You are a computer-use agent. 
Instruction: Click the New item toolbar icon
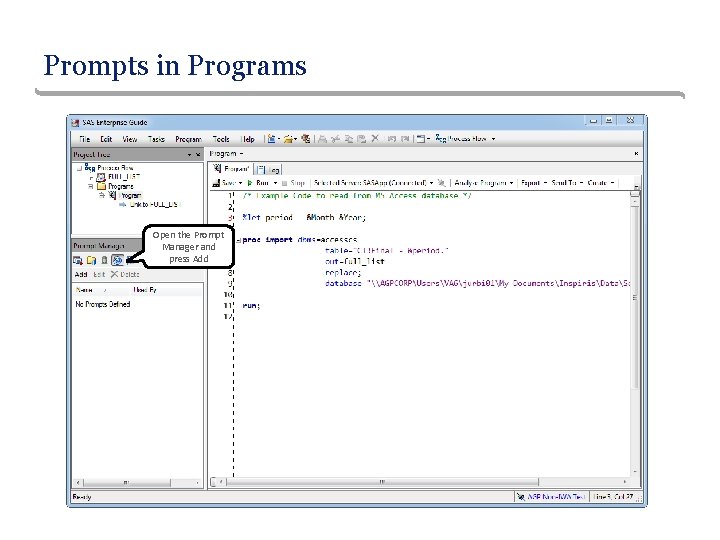point(271,139)
